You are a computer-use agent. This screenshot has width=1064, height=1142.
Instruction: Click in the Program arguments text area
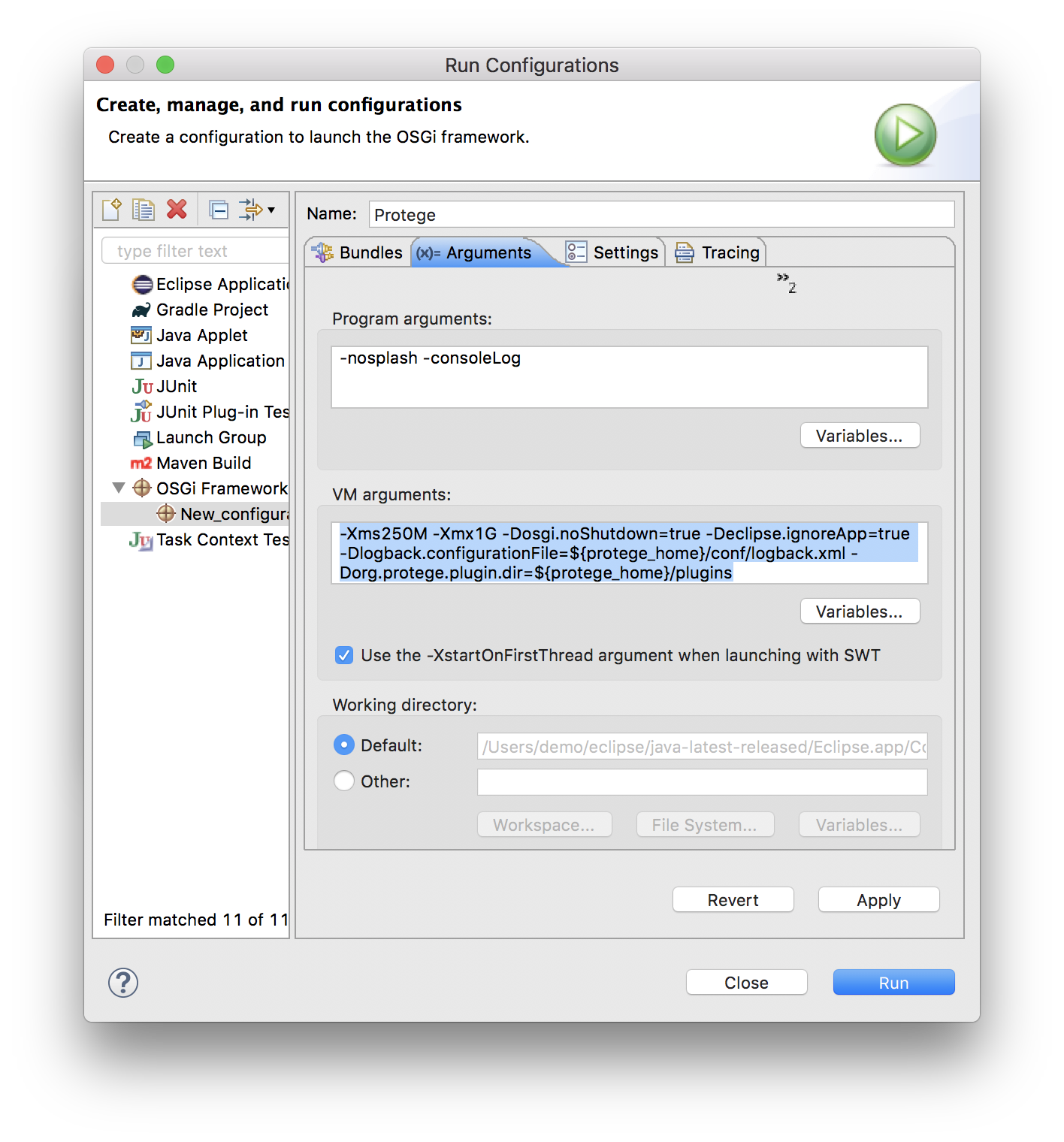pos(630,377)
